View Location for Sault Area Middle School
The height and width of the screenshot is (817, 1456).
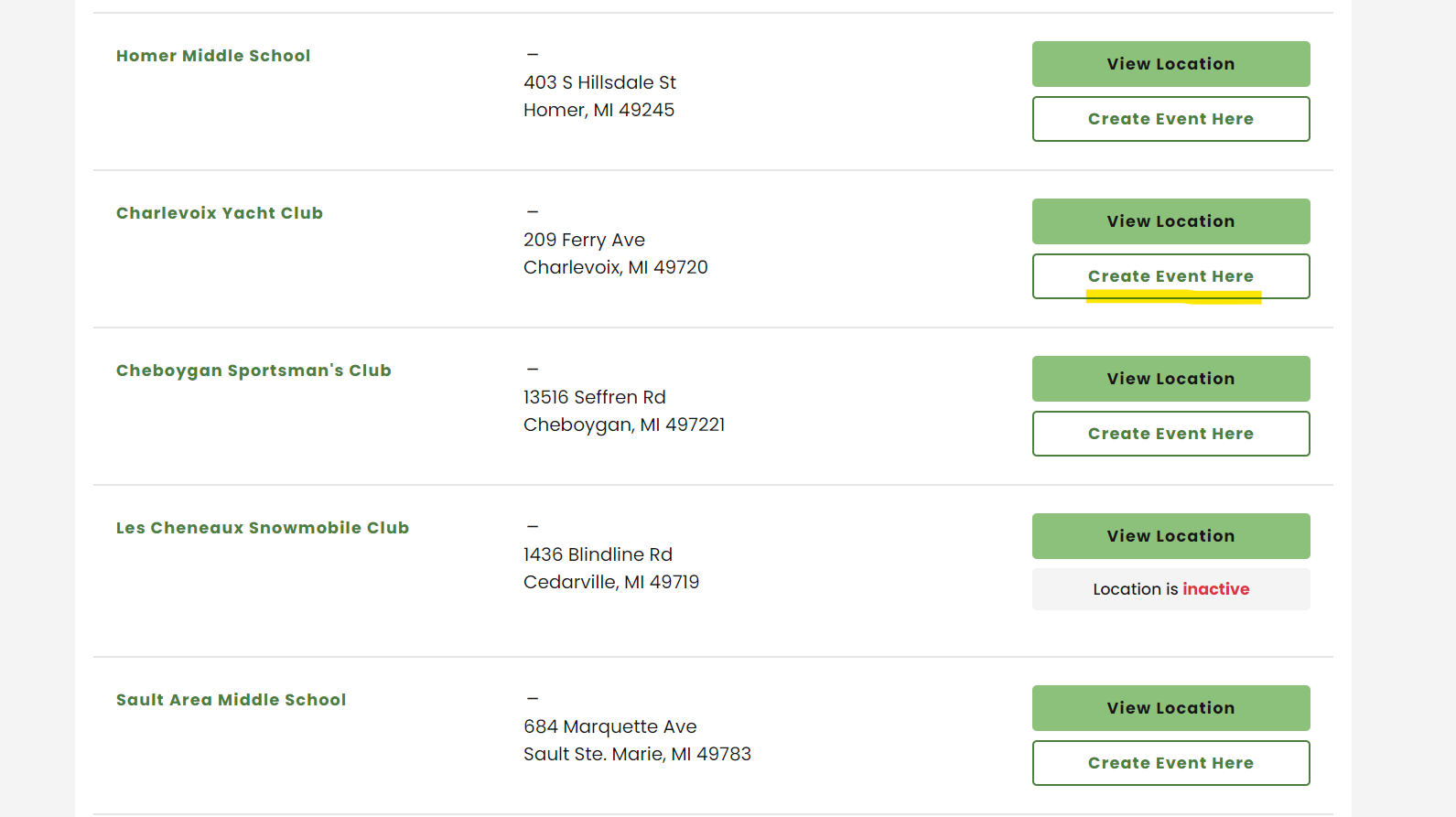pyautogui.click(x=1170, y=708)
